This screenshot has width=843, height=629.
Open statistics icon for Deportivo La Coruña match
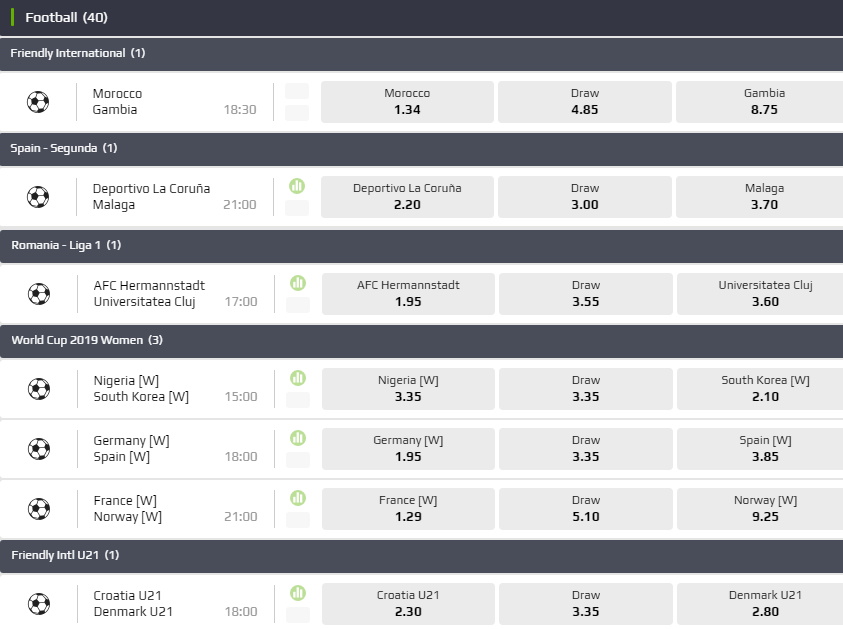(297, 186)
